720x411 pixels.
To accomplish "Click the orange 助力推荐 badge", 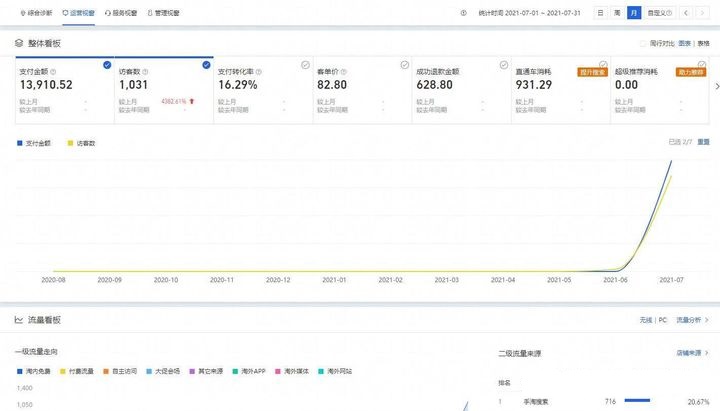I will tap(691, 72).
